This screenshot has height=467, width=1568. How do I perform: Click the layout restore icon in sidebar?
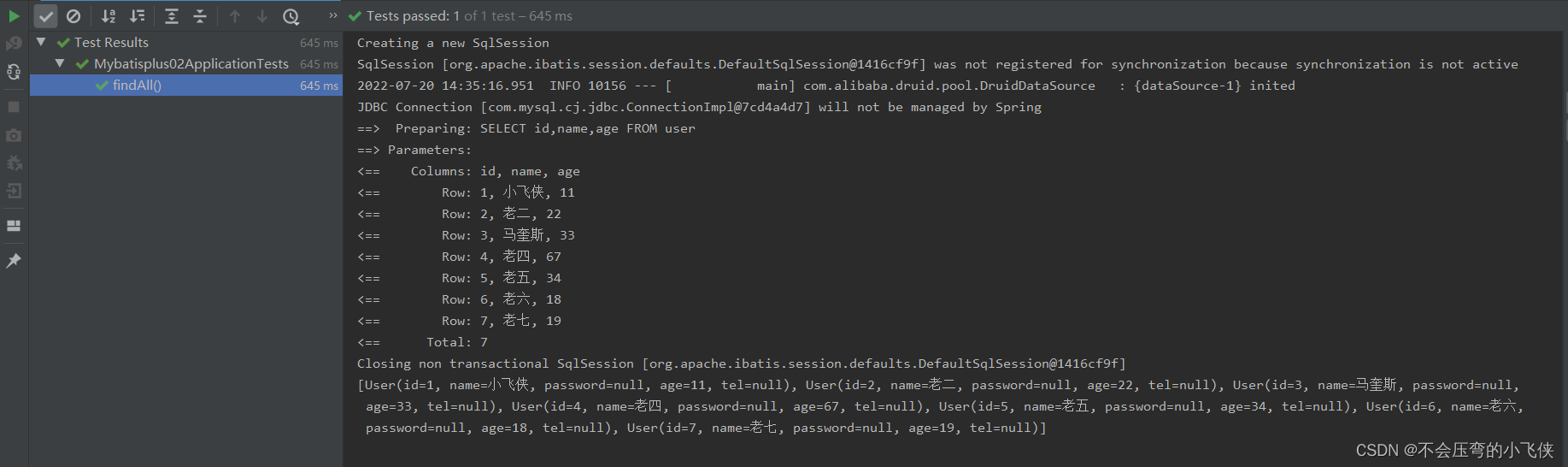[x=14, y=226]
